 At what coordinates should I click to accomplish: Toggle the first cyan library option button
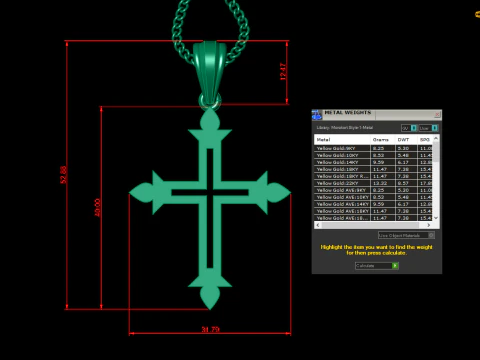tap(414, 128)
